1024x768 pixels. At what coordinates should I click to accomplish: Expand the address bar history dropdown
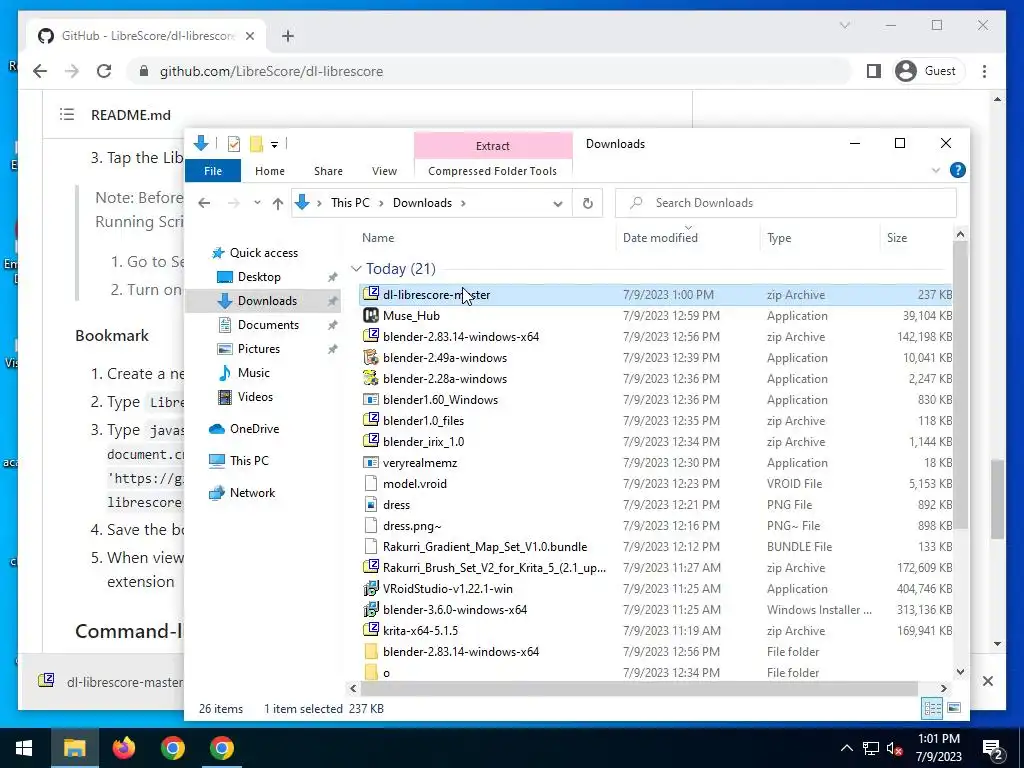click(558, 203)
